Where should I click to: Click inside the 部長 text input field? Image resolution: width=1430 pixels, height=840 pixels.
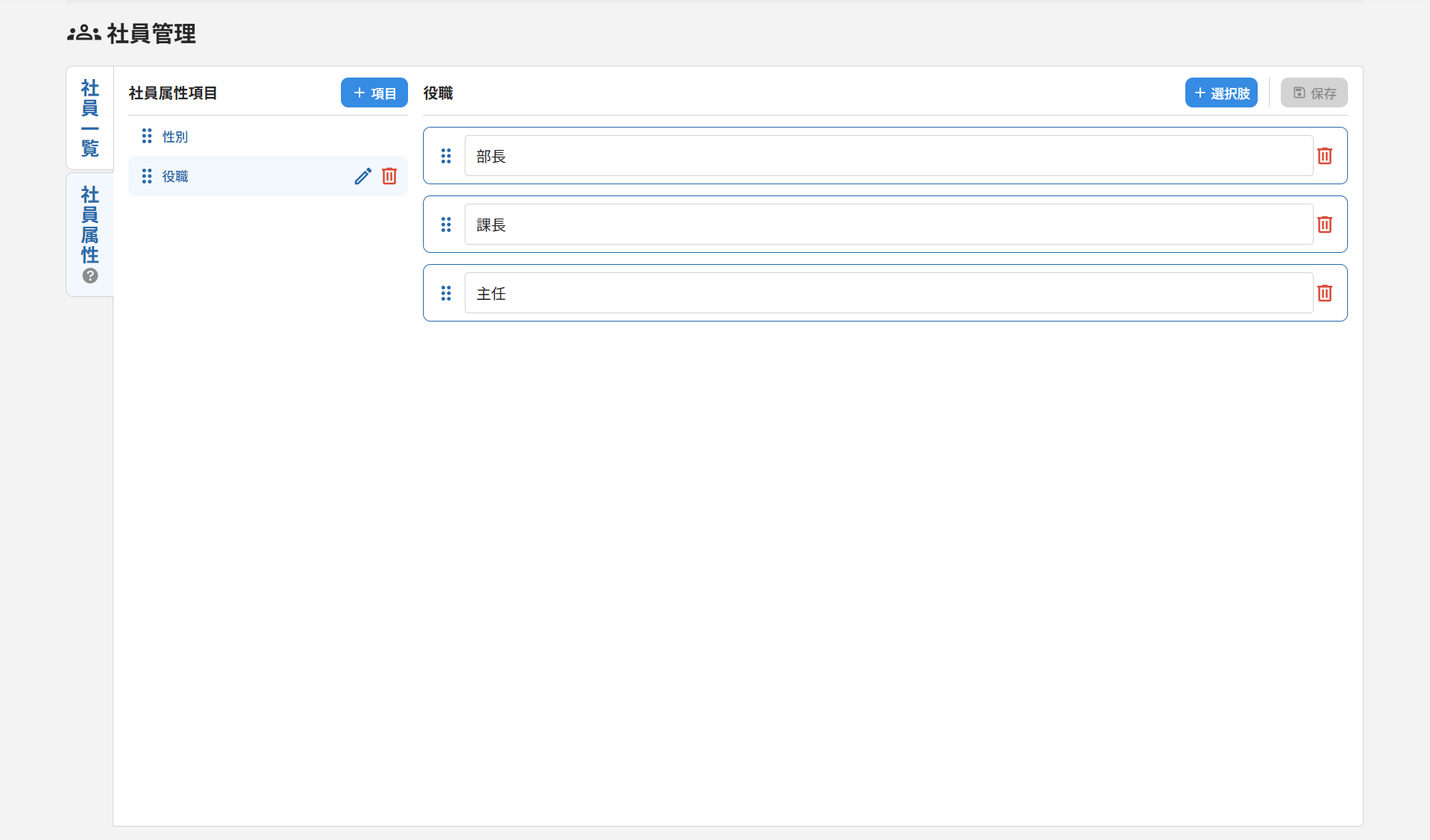[x=888, y=156]
